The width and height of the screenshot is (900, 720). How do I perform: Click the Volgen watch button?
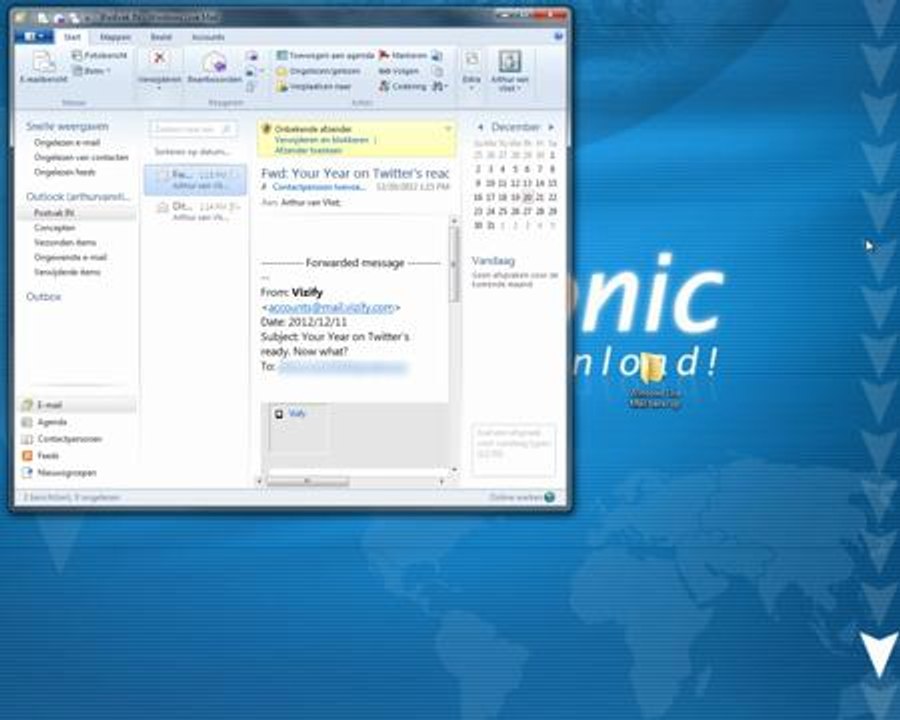398,71
